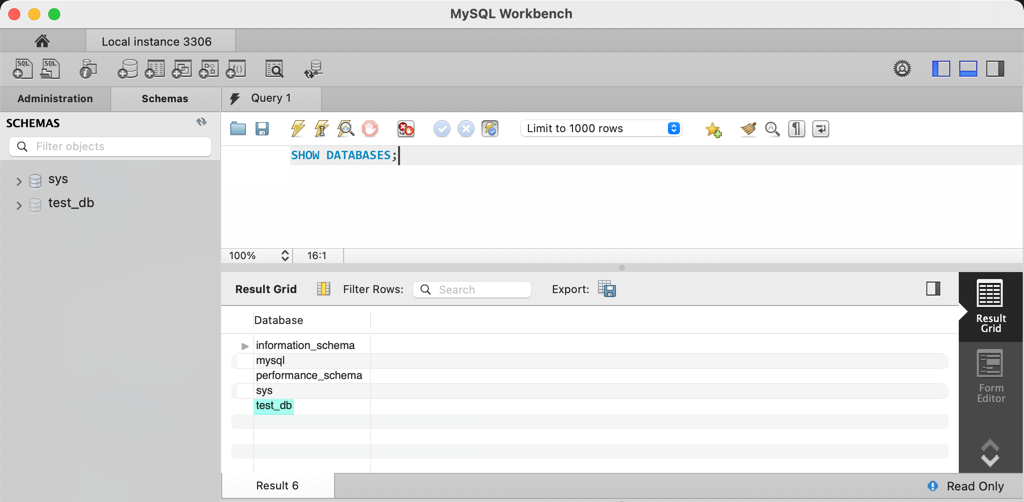The image size is (1024, 502).
Task: Toggle word wrapping in editor
Action: click(820, 129)
